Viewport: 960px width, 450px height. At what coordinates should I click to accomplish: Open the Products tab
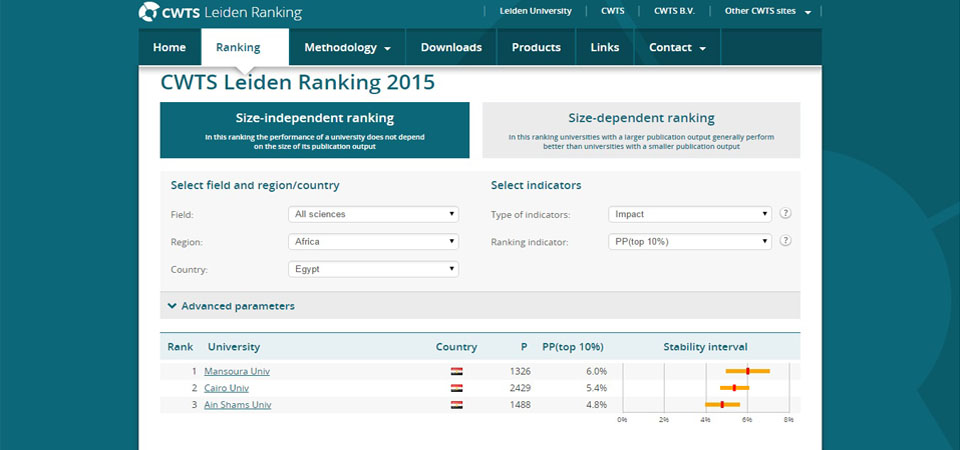tap(536, 47)
